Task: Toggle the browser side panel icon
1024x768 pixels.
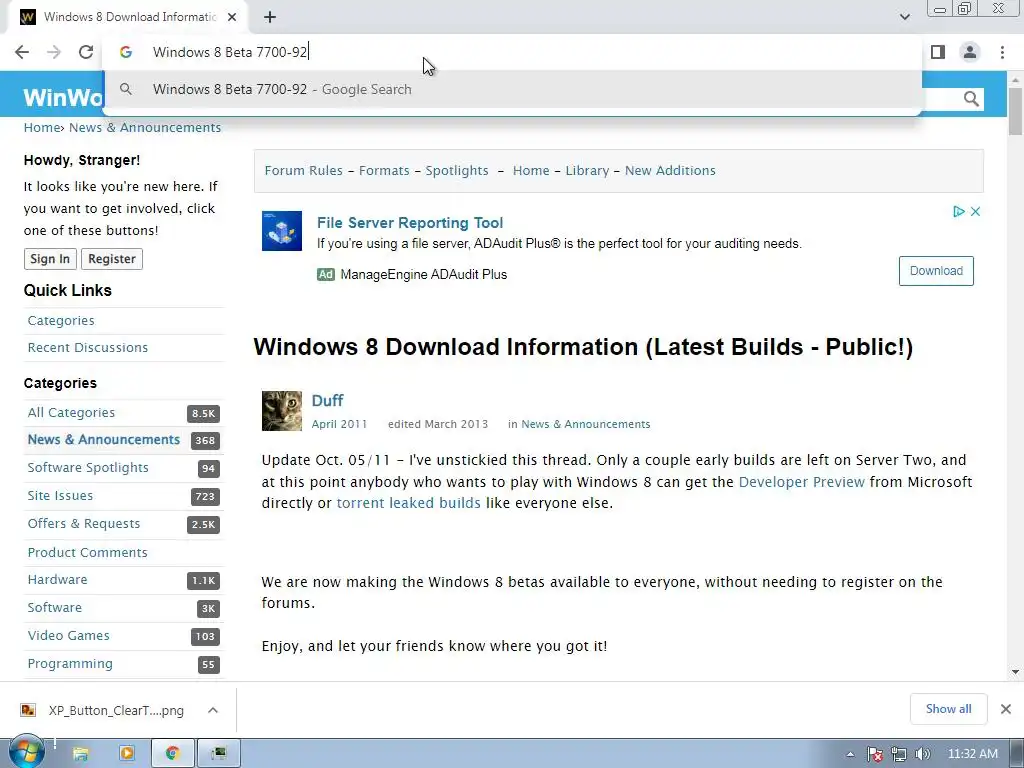Action: click(938, 52)
